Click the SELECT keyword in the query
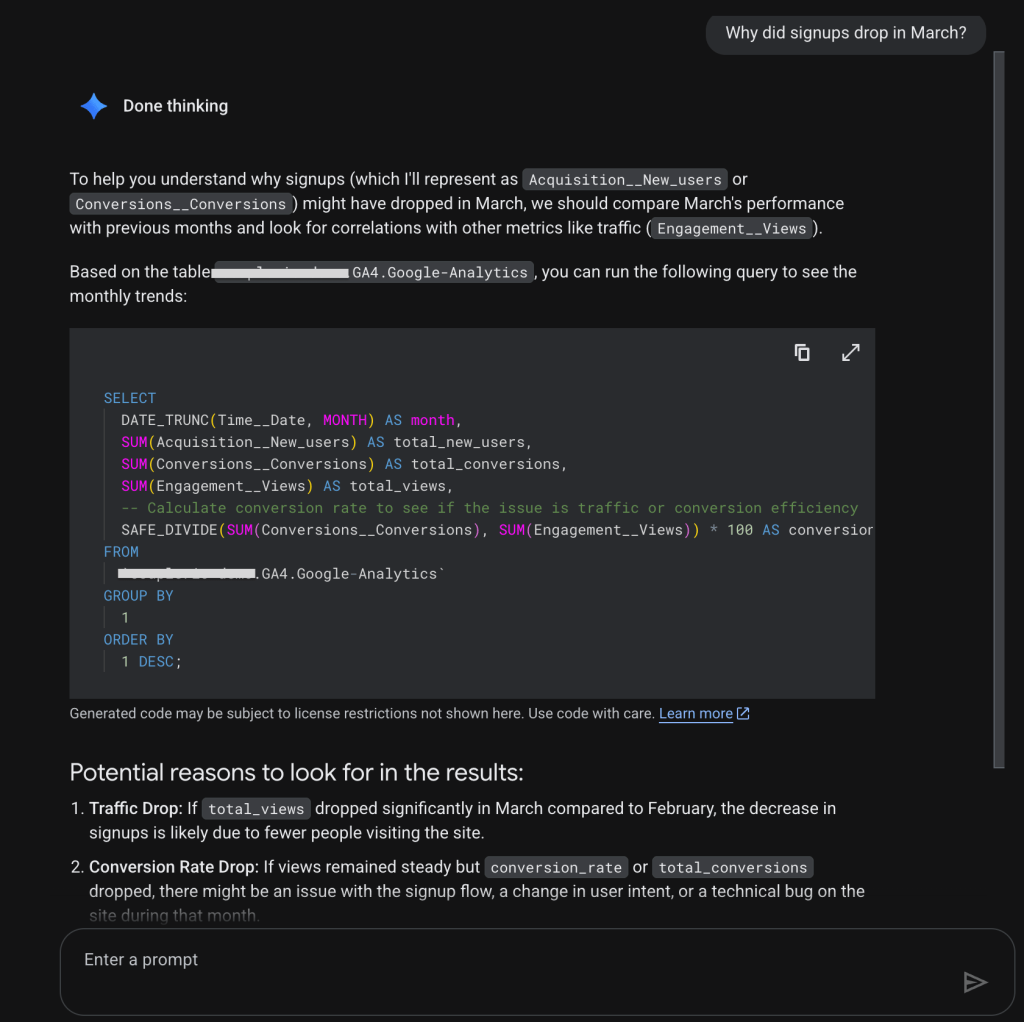This screenshot has width=1024, height=1022. click(x=129, y=398)
